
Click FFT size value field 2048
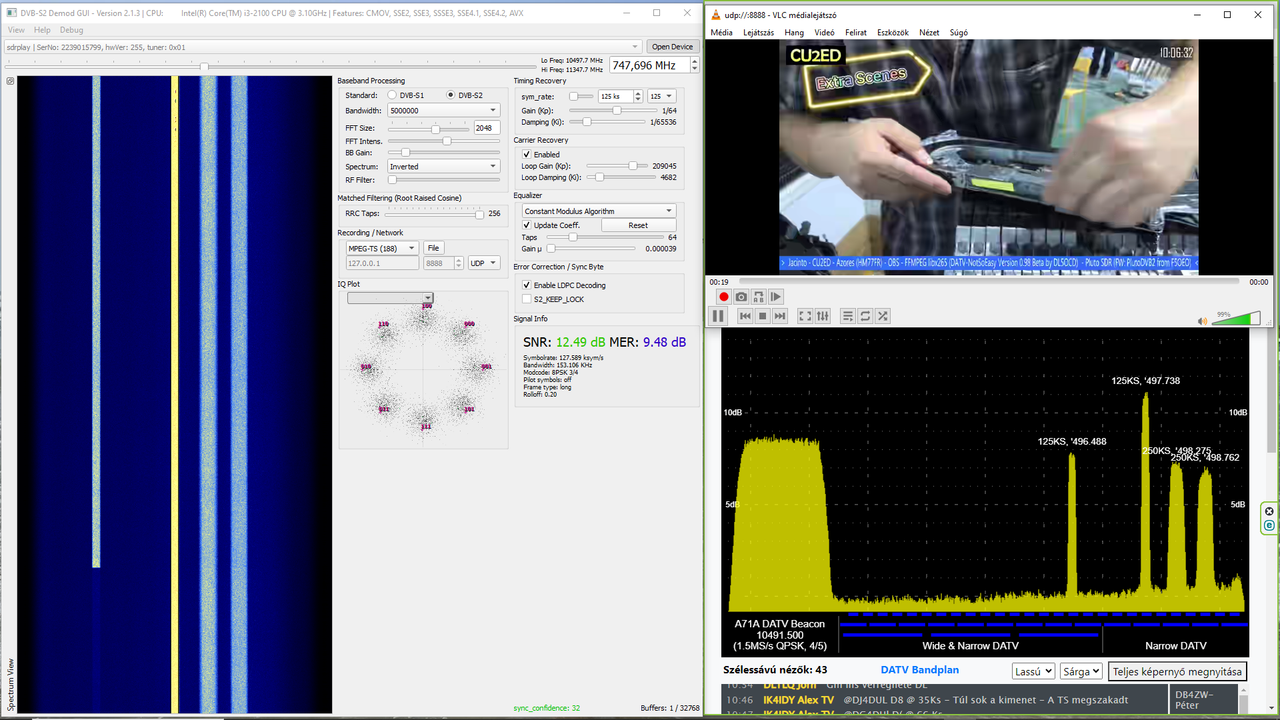click(486, 128)
